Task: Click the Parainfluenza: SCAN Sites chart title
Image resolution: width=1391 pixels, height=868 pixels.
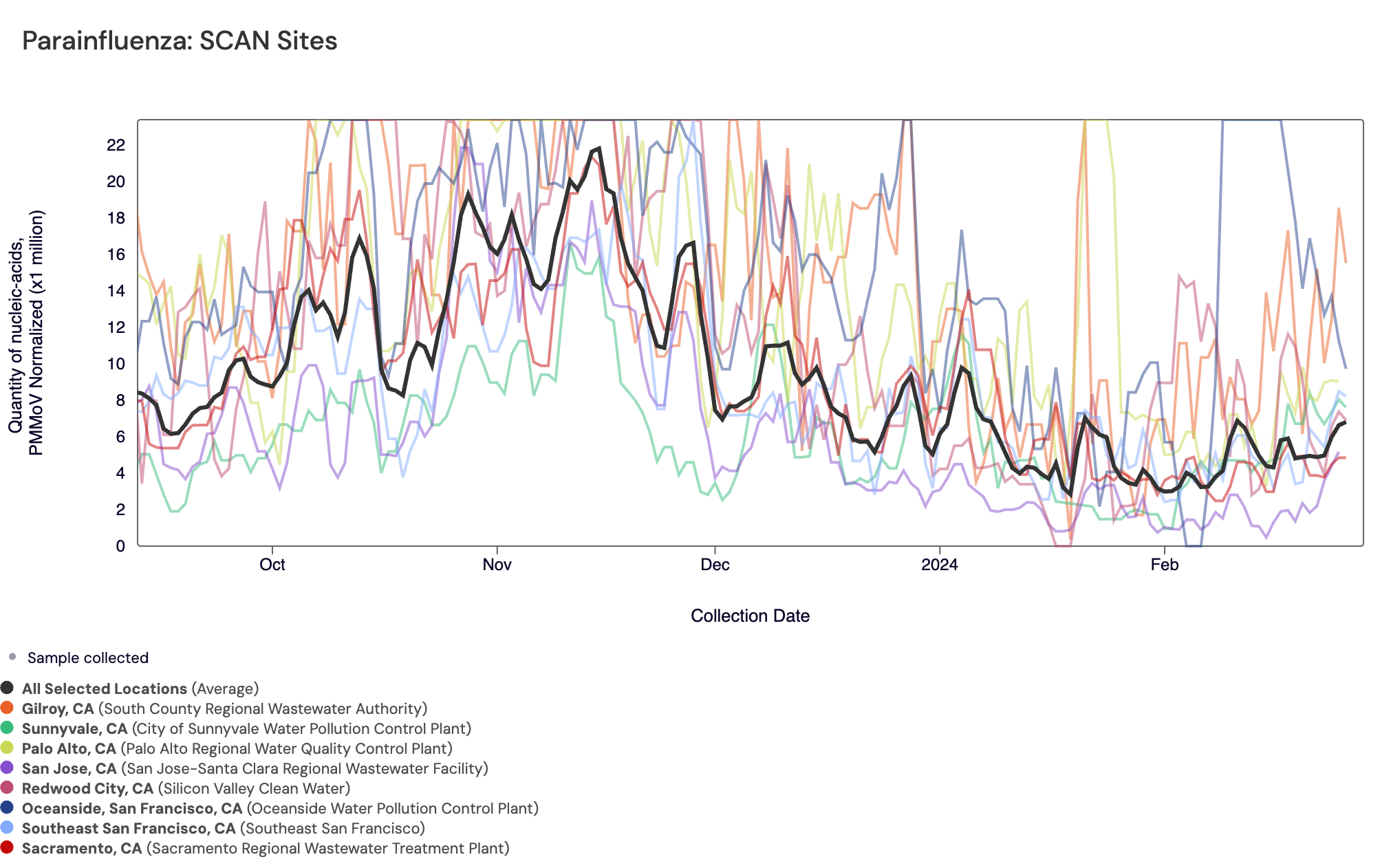Action: click(180, 41)
